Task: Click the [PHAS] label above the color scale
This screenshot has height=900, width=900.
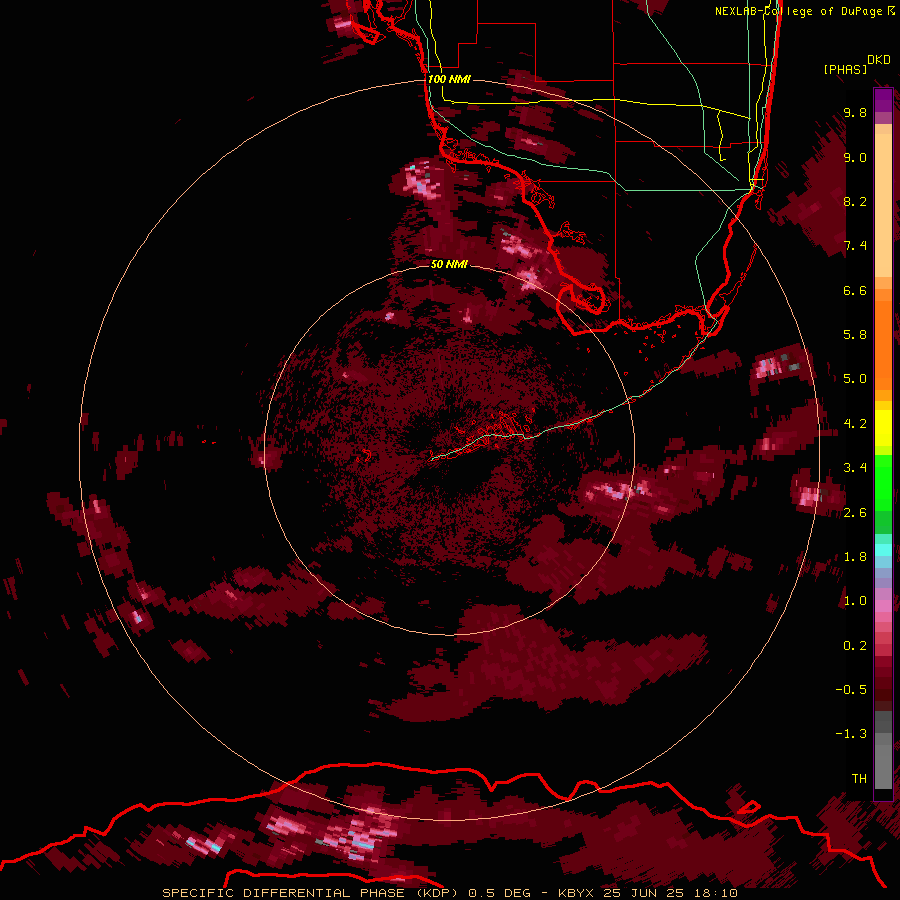Action: coord(845,69)
